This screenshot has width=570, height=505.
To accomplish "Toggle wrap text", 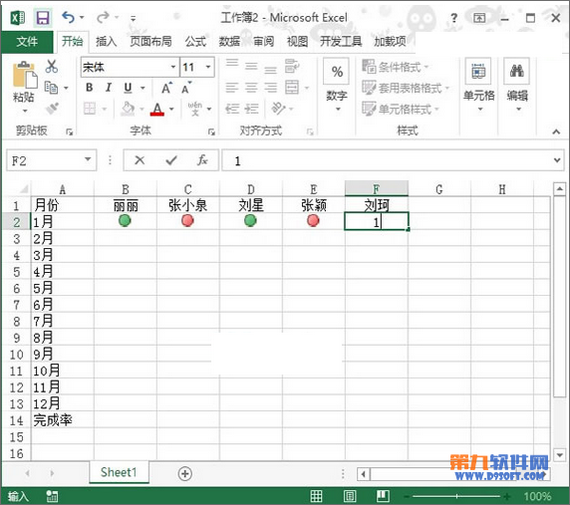I will [x=292, y=66].
